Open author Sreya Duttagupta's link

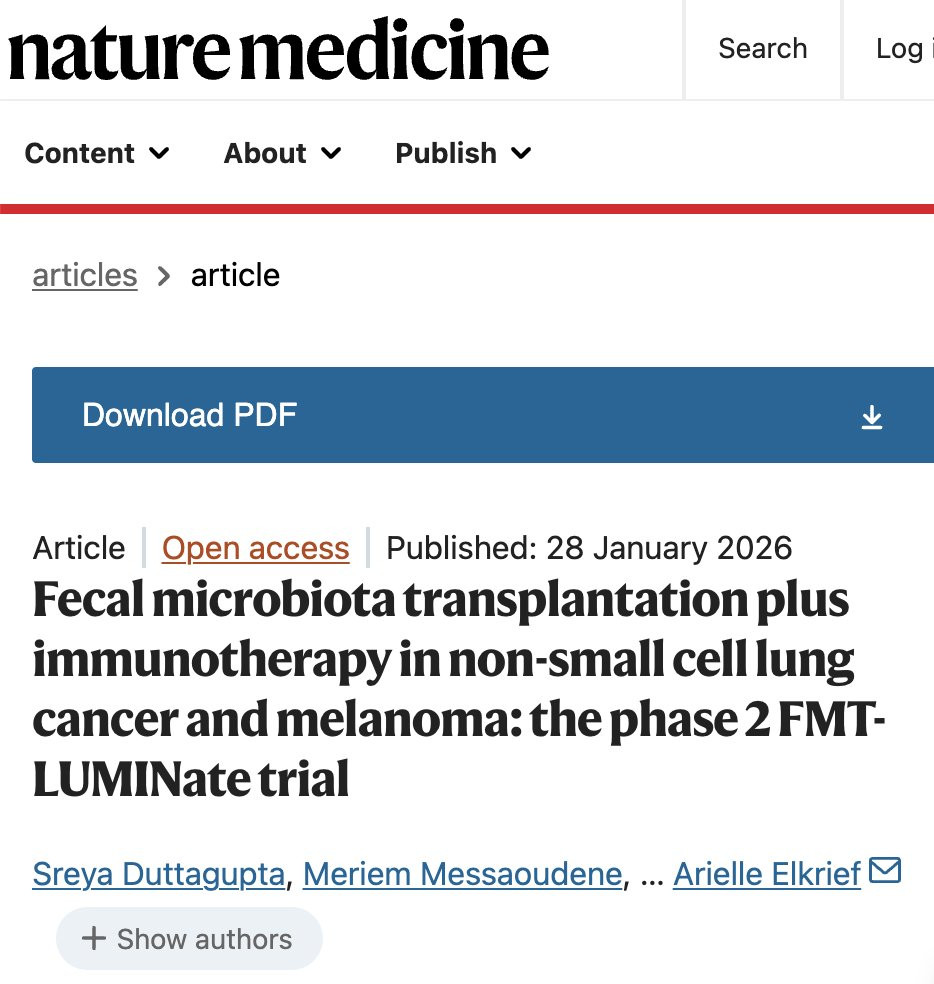(159, 874)
